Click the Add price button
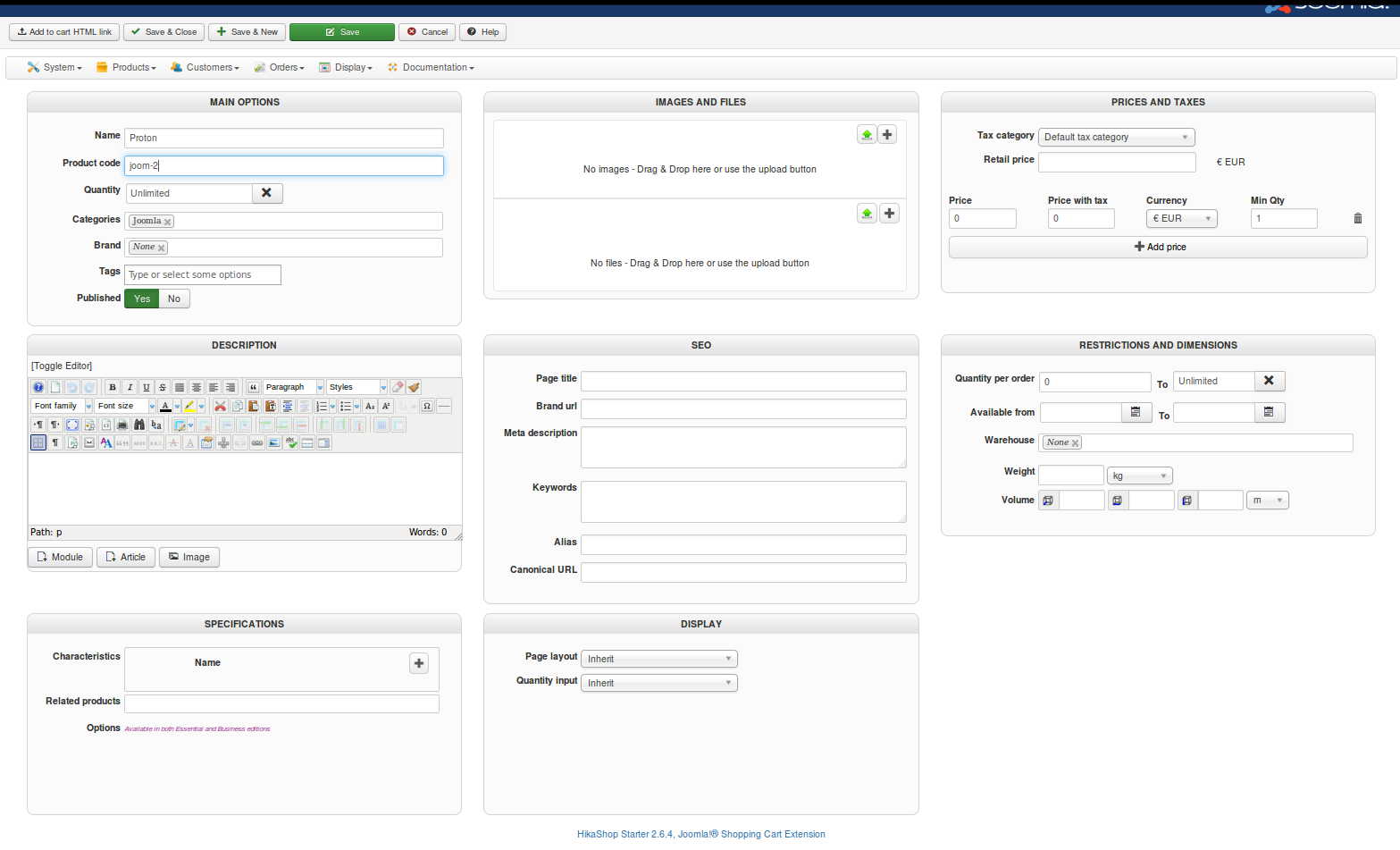1400x850 pixels. pyautogui.click(x=1158, y=247)
